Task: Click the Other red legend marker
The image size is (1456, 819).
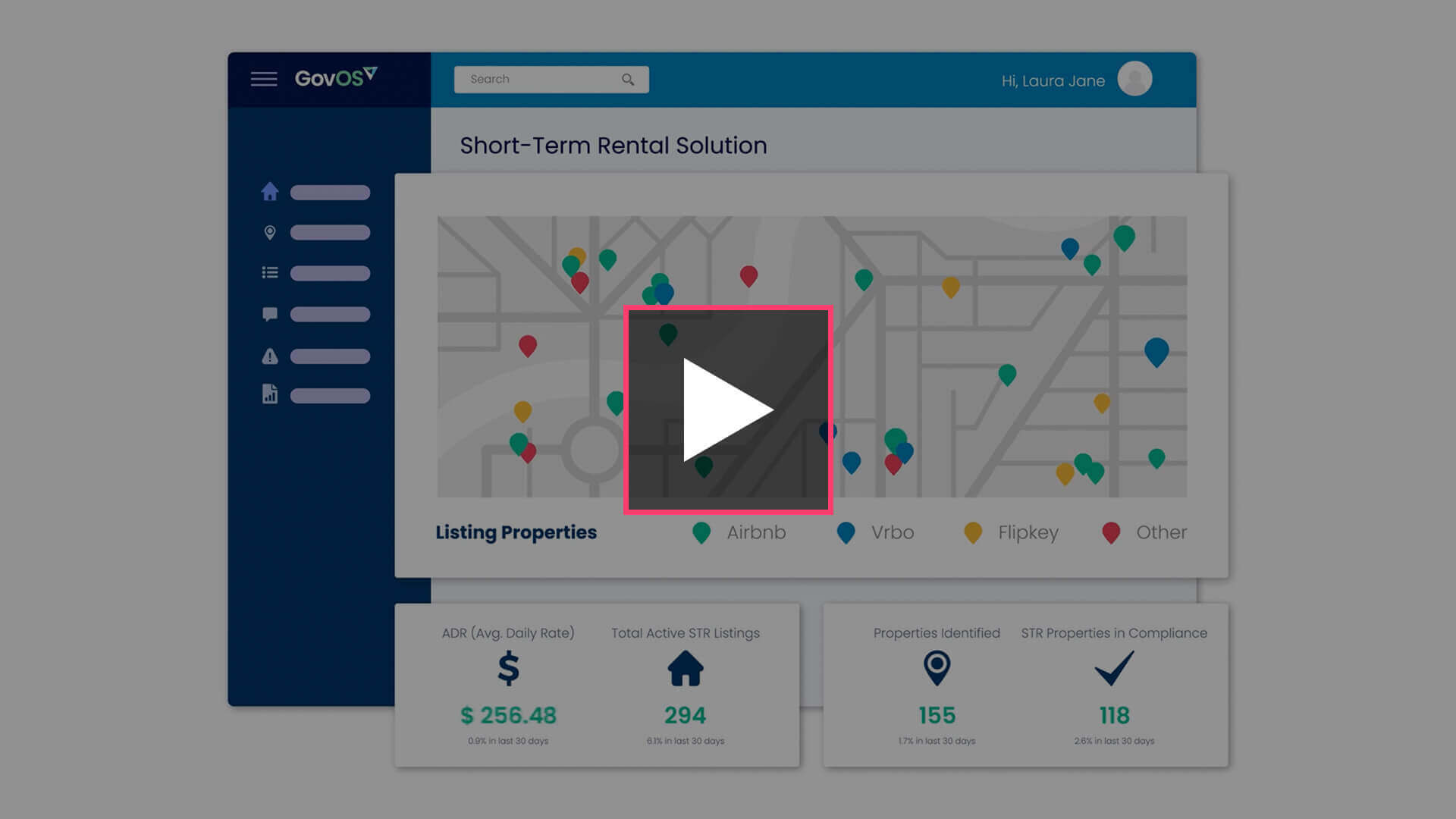Action: click(1111, 533)
